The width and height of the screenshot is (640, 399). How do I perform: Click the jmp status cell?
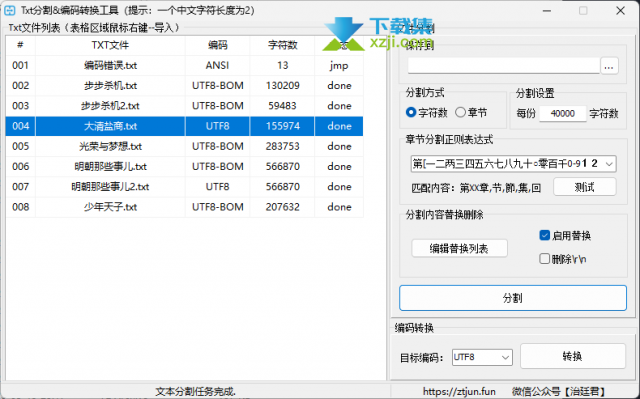pos(339,66)
